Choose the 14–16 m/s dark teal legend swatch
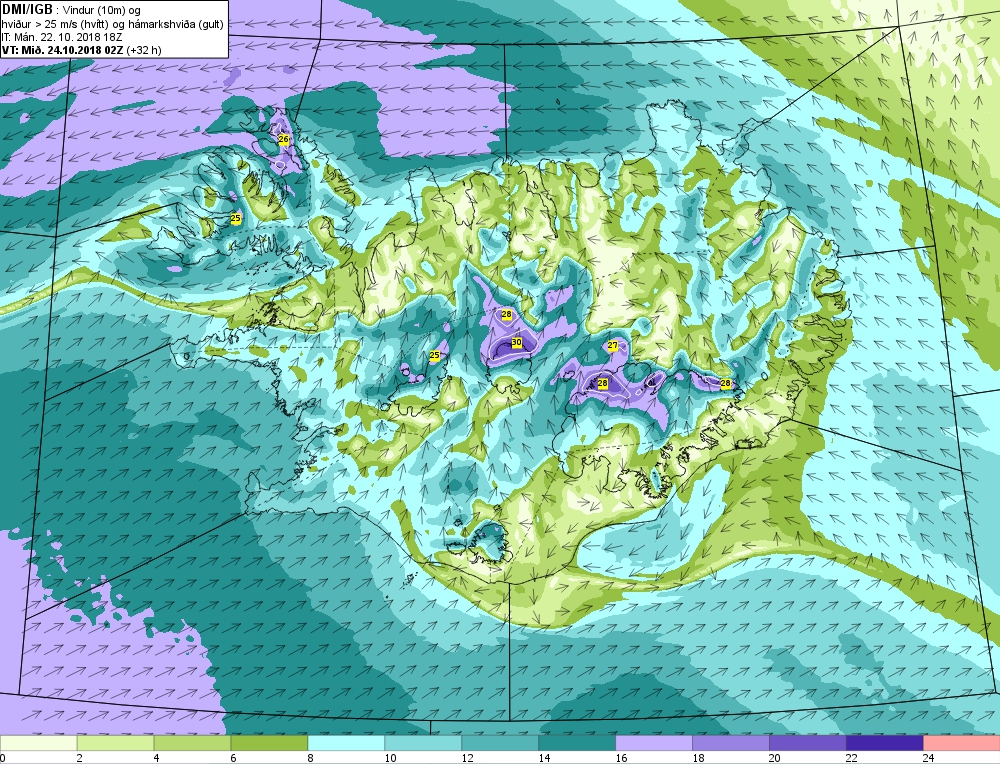The width and height of the screenshot is (1000, 764). click(577, 744)
